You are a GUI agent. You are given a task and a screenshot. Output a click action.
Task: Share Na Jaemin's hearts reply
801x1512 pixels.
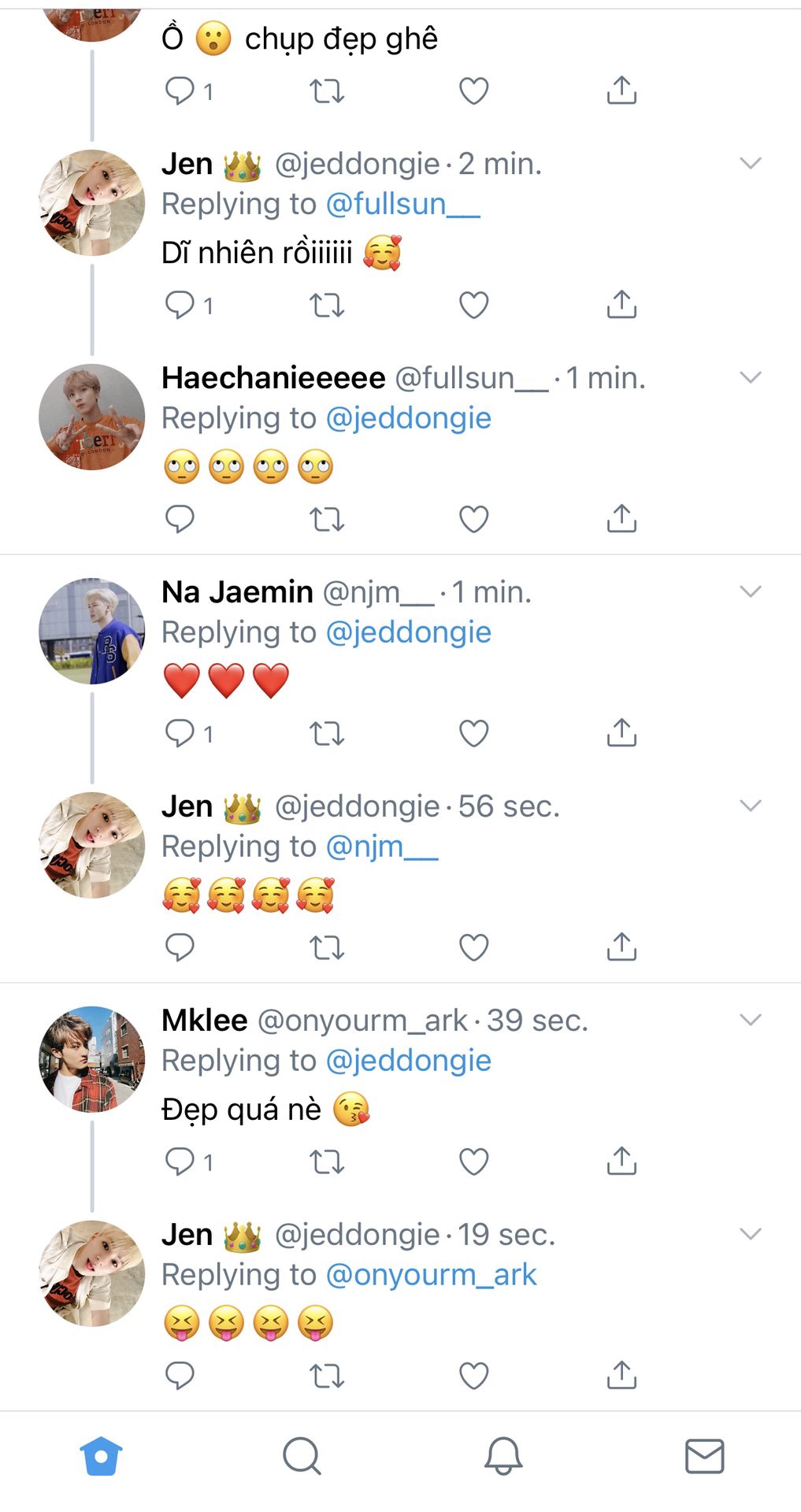(621, 733)
